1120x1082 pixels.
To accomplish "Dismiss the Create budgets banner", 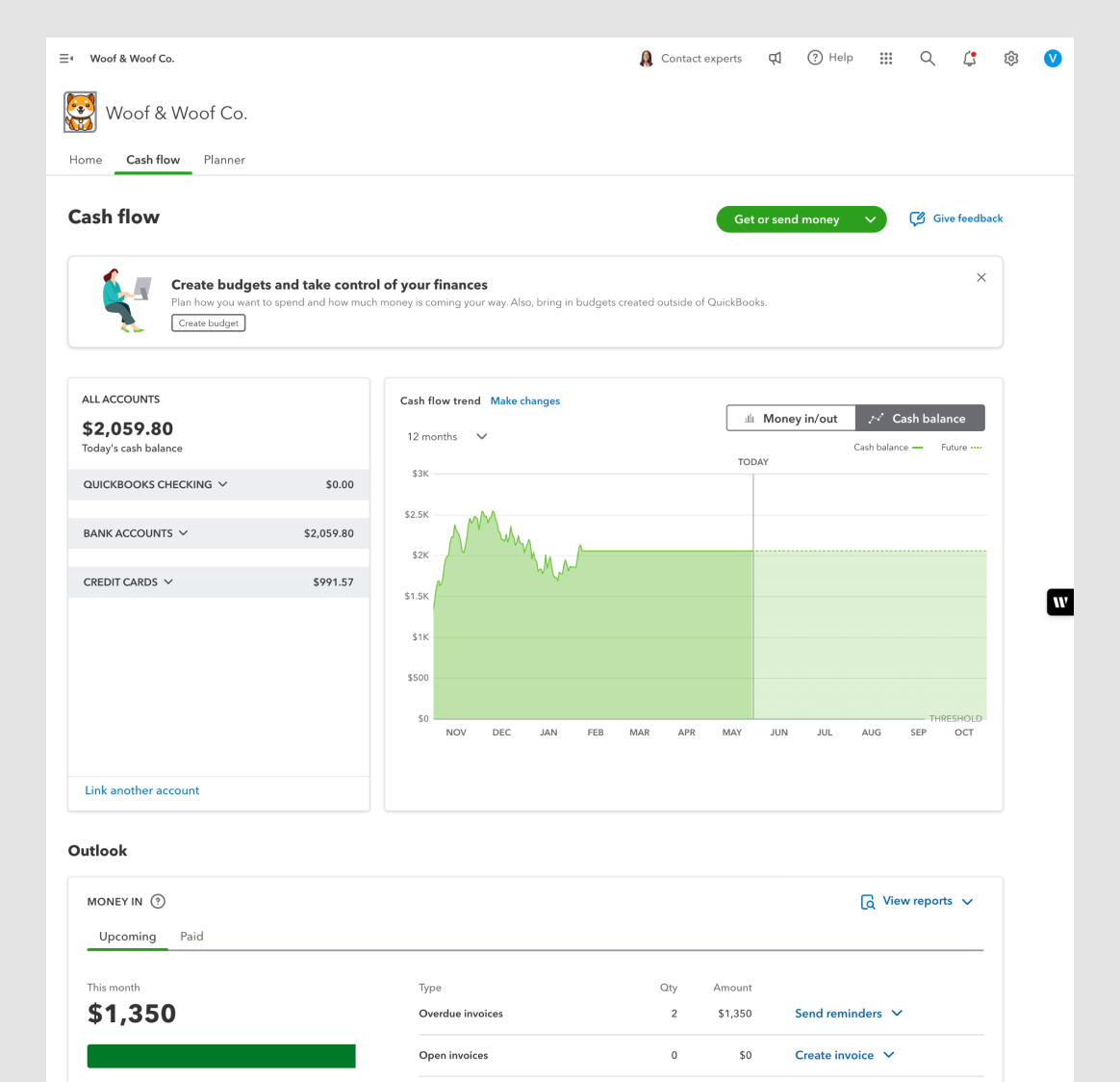I will click(x=981, y=277).
